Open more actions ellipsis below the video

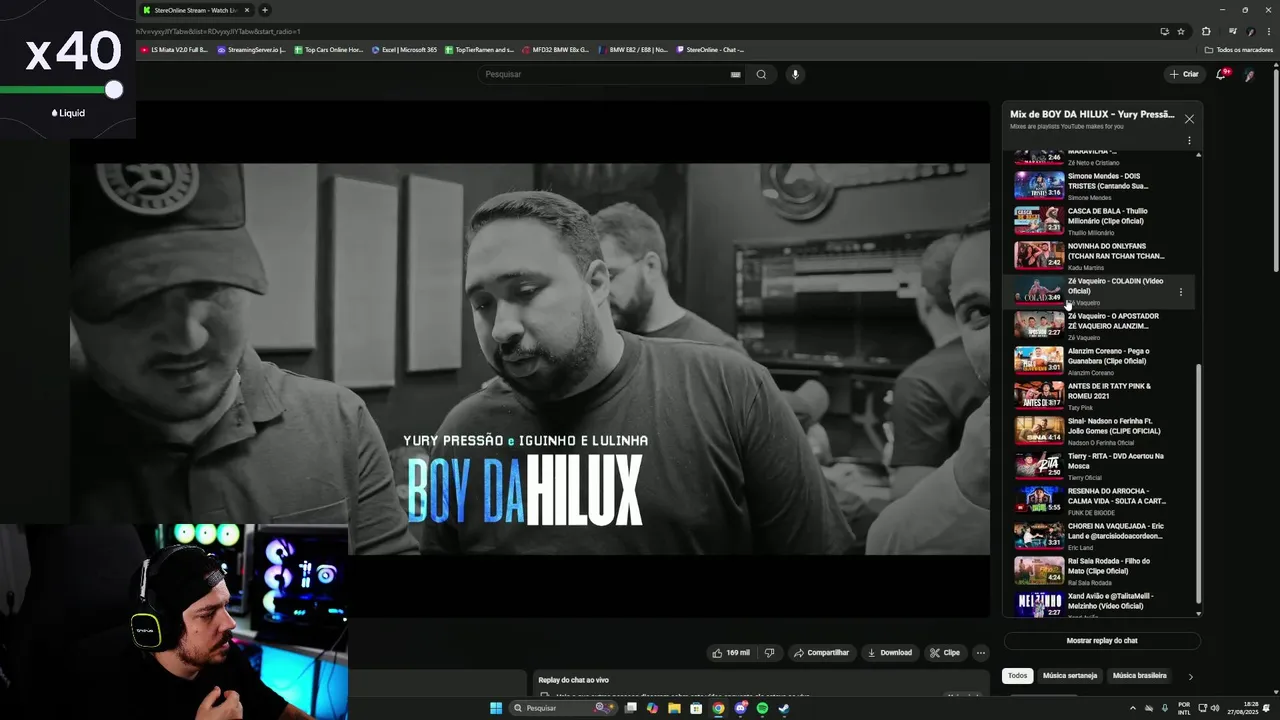tap(980, 653)
